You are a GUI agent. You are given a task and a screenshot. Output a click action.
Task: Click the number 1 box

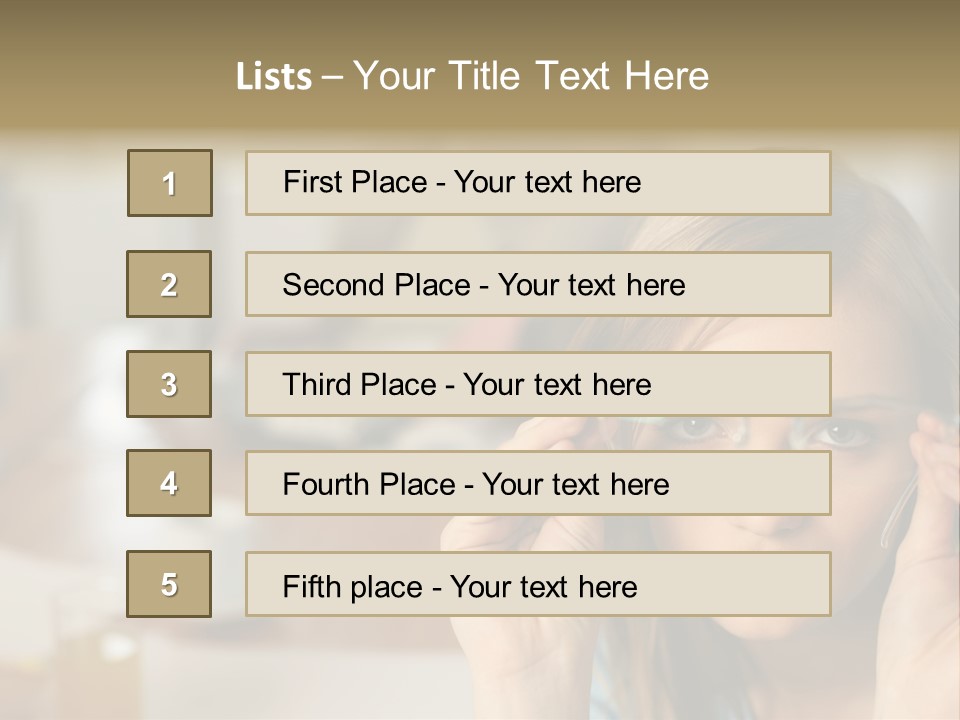pyautogui.click(x=170, y=183)
